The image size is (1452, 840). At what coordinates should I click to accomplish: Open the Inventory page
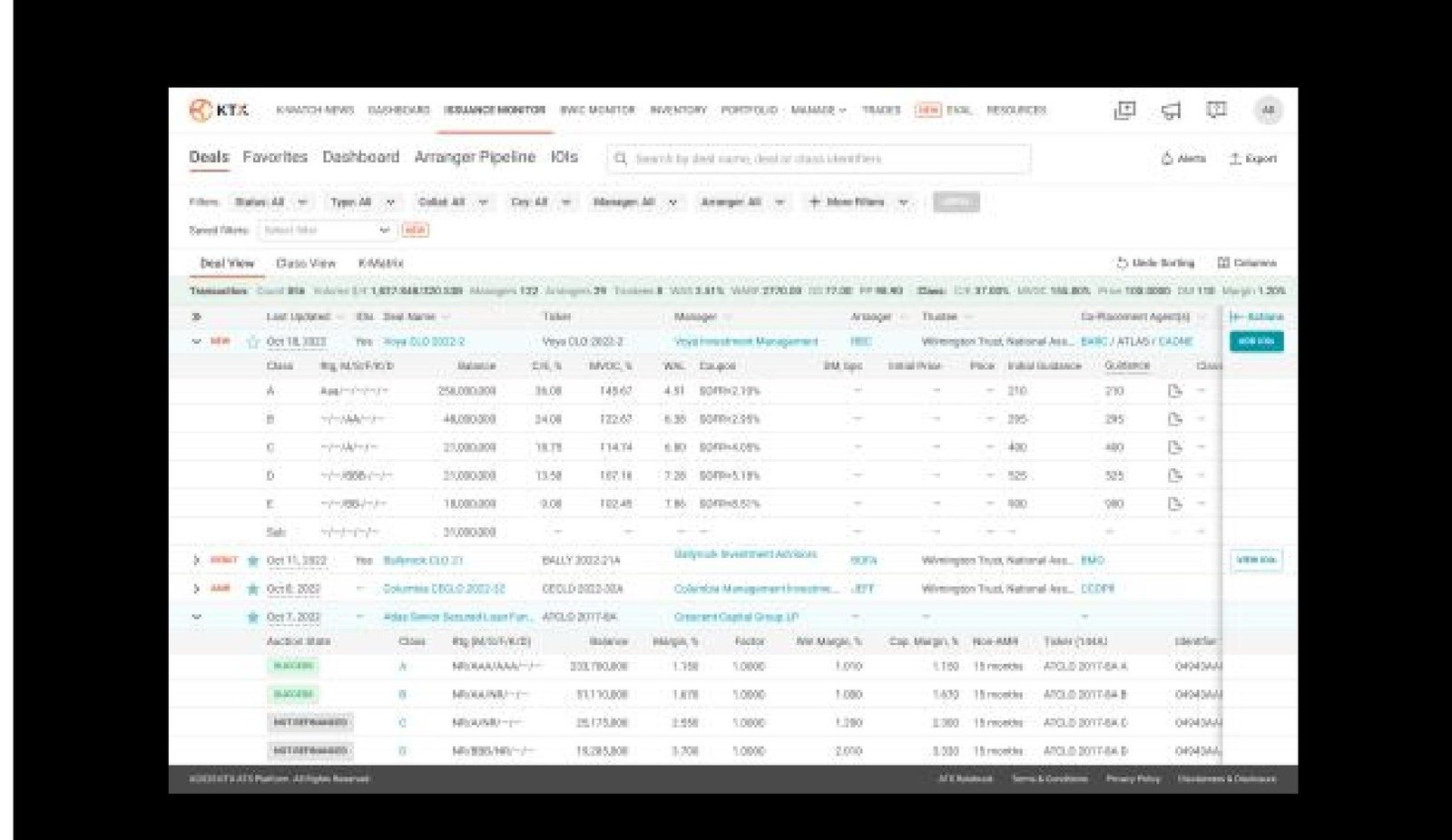point(678,110)
